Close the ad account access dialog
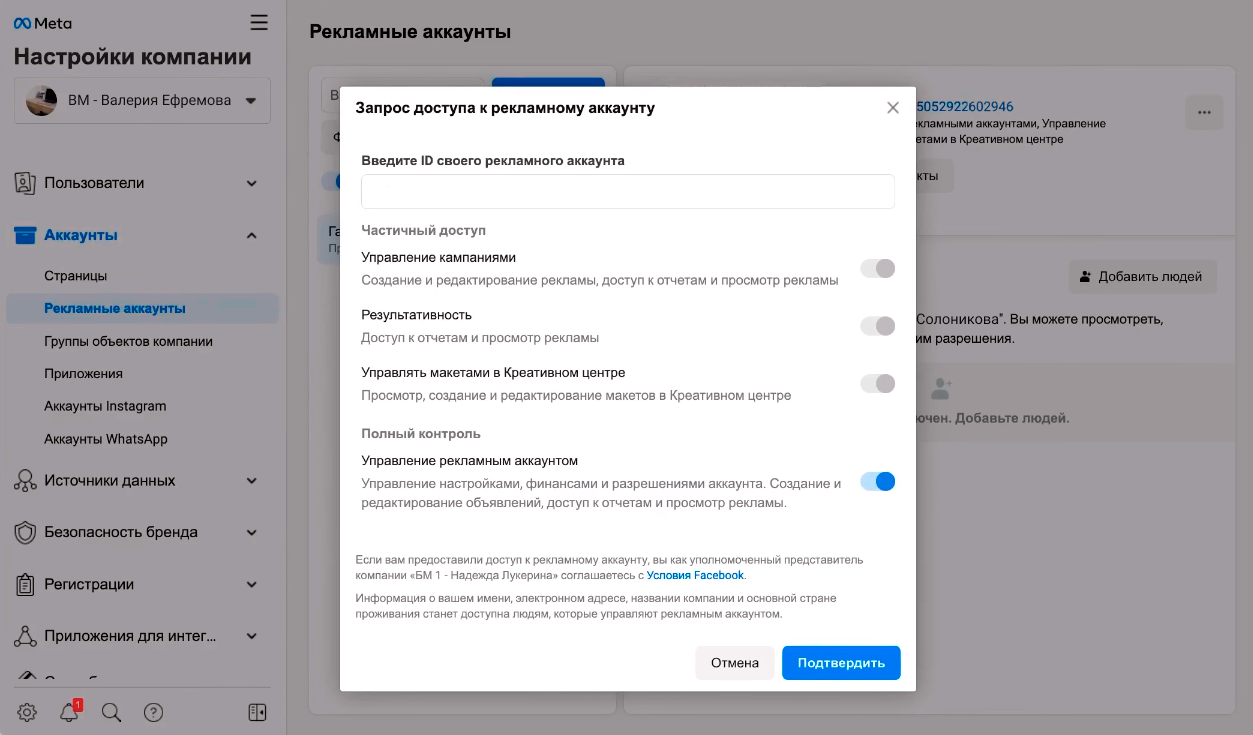The width and height of the screenshot is (1253, 735). coord(893,108)
